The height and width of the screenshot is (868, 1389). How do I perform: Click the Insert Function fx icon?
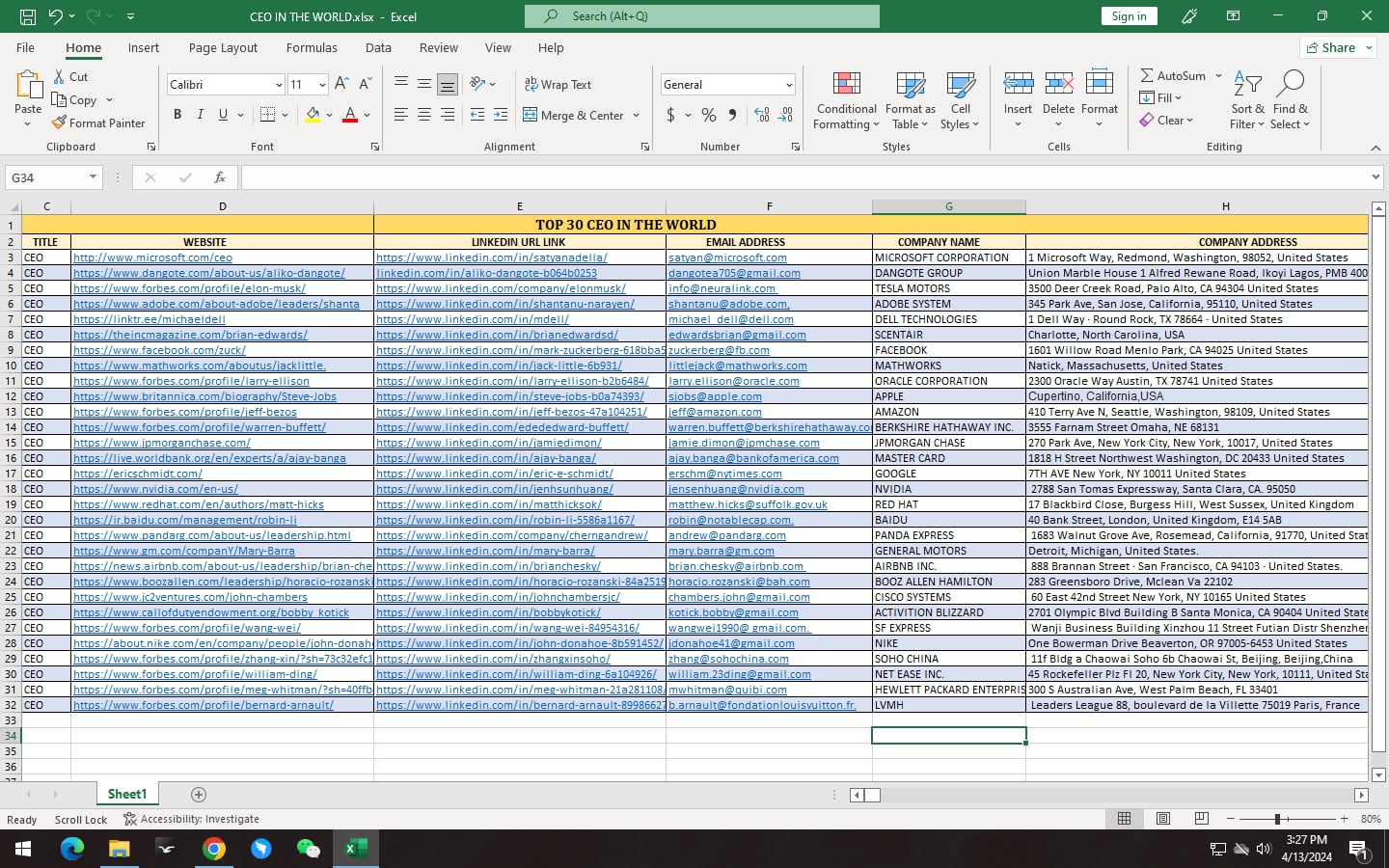click(220, 177)
